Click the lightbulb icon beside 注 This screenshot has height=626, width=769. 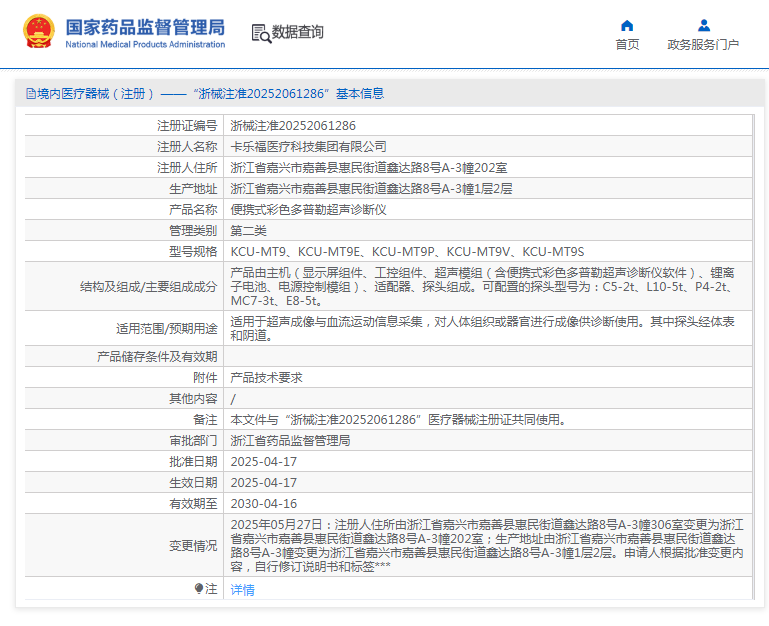[x=199, y=589]
